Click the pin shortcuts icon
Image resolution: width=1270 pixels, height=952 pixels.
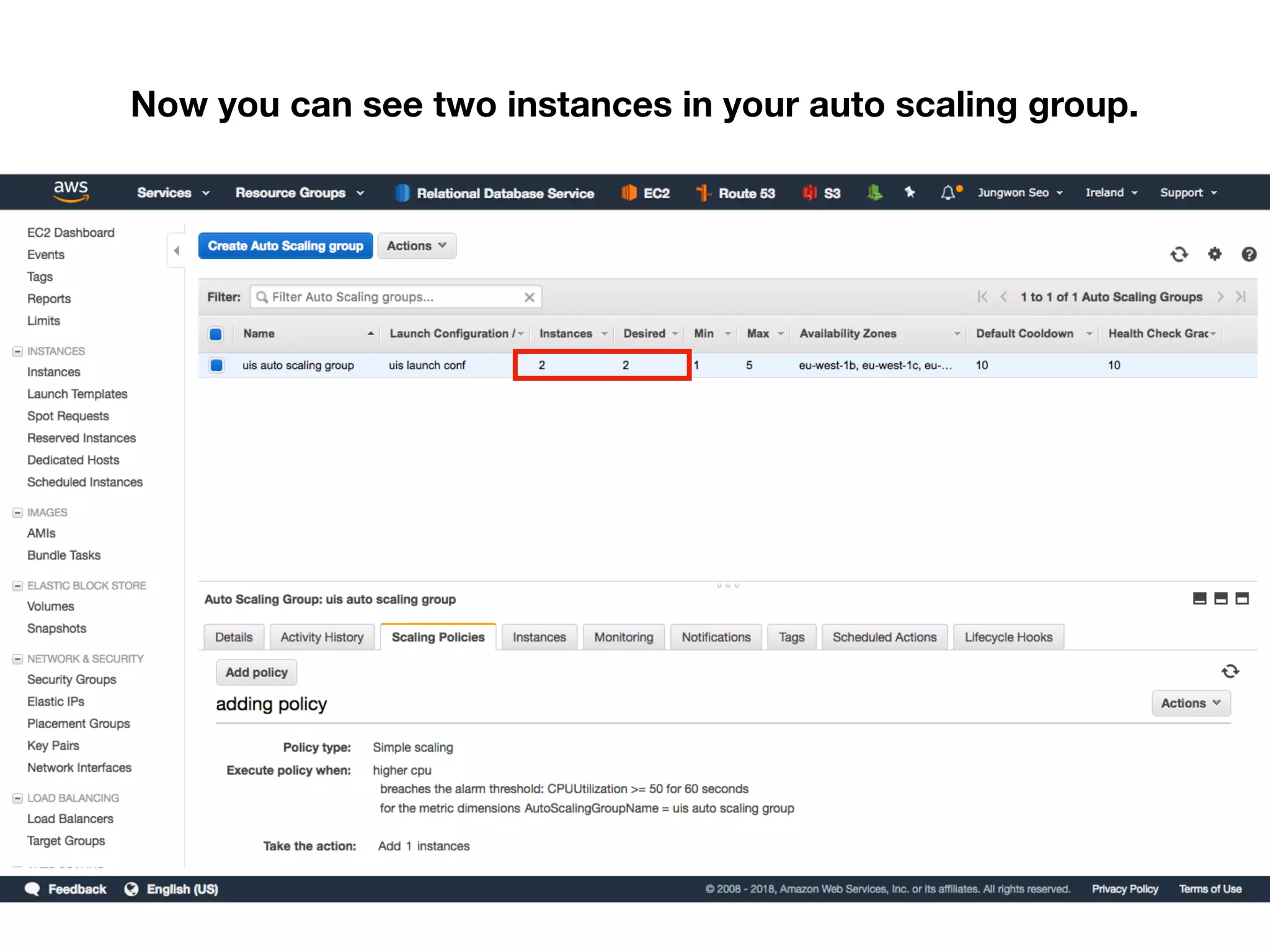[910, 193]
